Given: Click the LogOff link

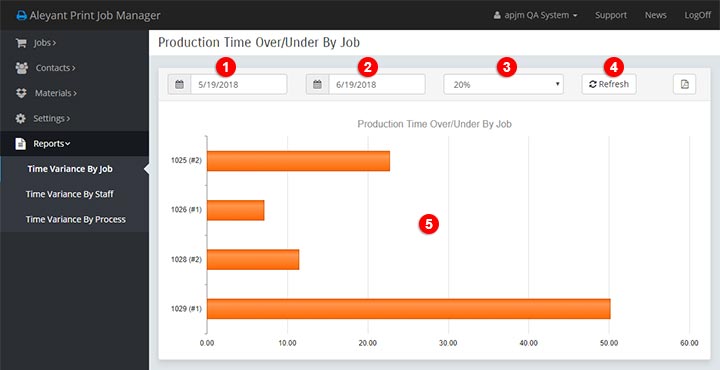Looking at the screenshot, I should (x=698, y=15).
